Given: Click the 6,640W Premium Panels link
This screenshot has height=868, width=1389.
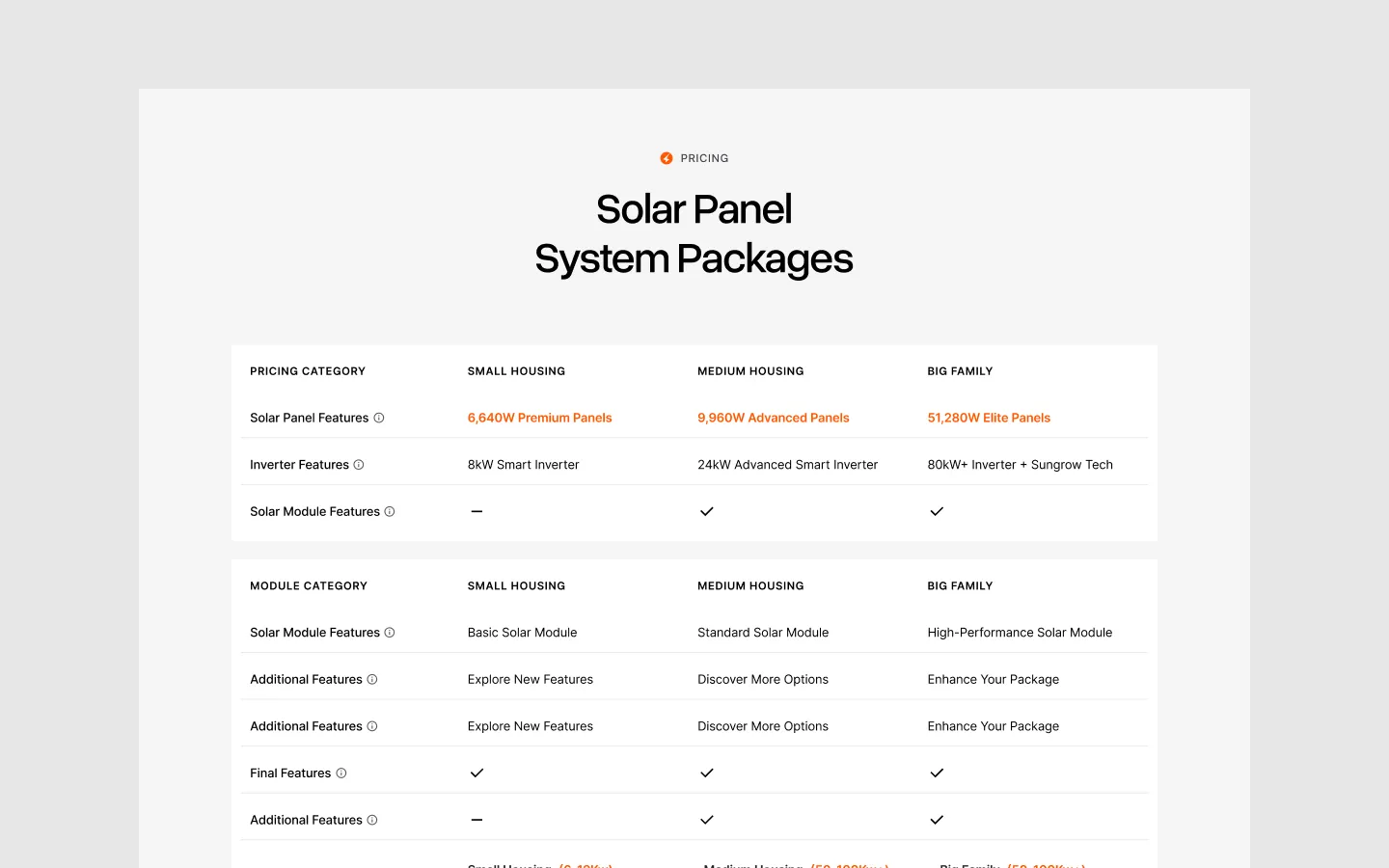Looking at the screenshot, I should pyautogui.click(x=540, y=418).
